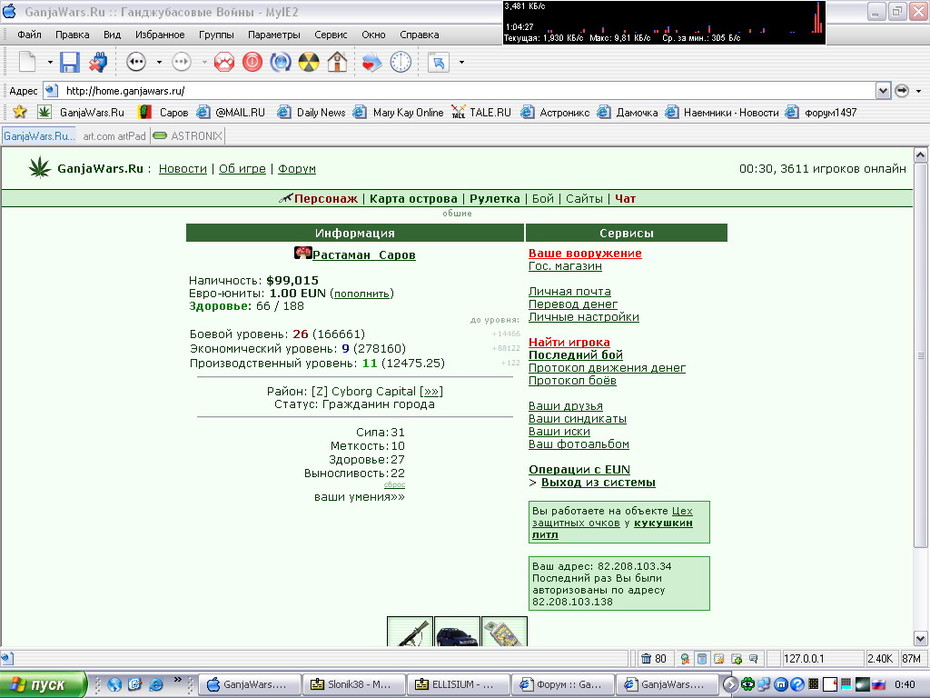Click the yellow radiation symbol toolbar icon
930x698 pixels.
[x=308, y=62]
